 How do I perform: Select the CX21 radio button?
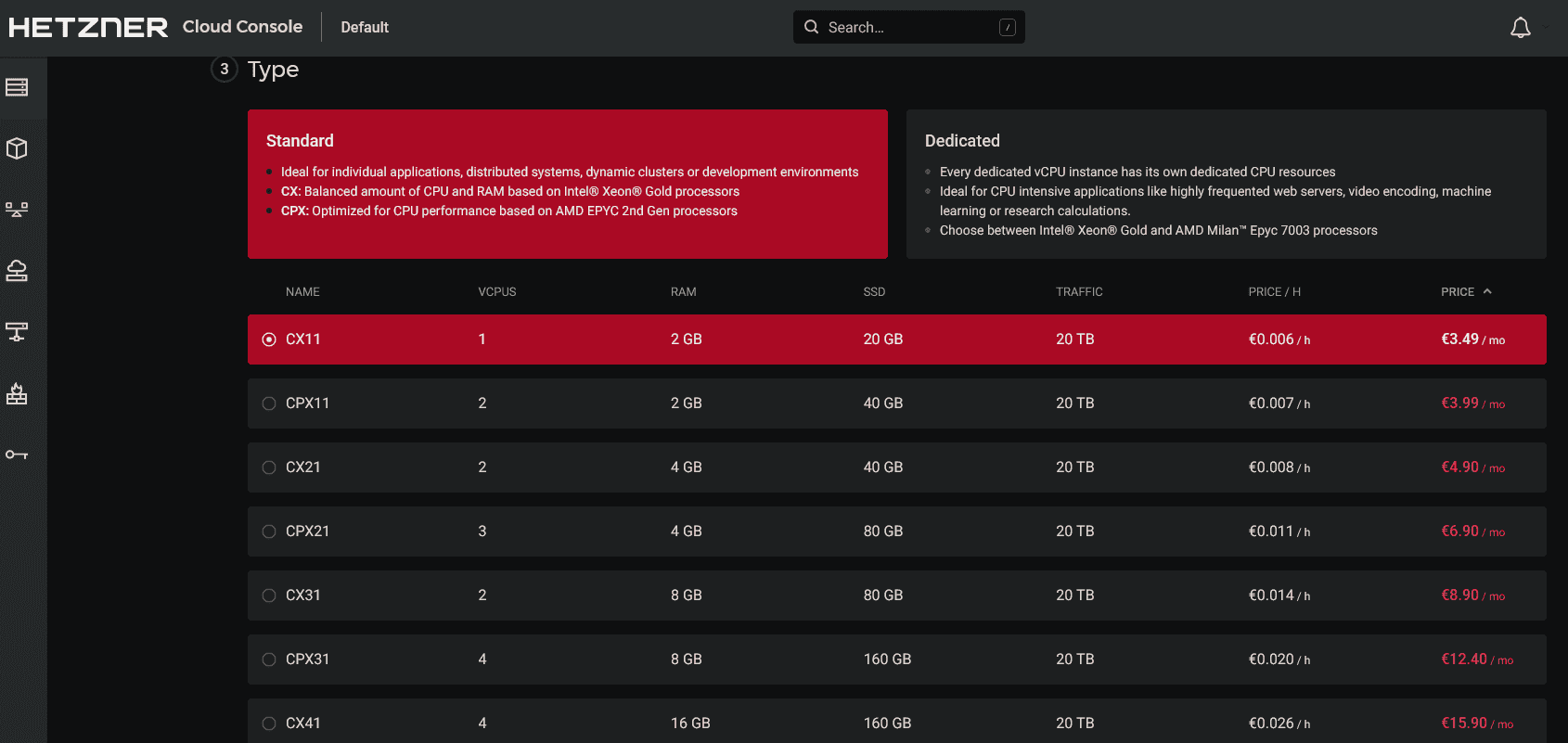(x=269, y=468)
